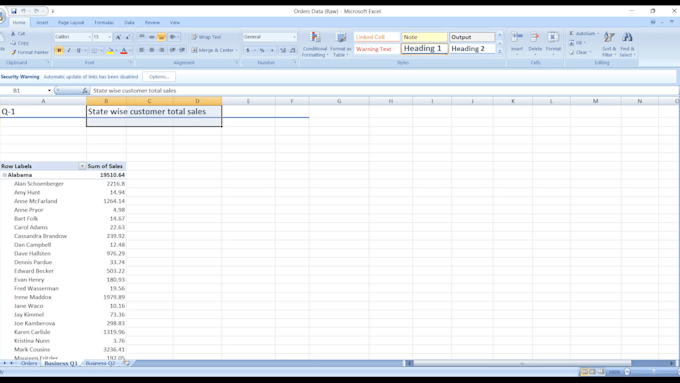
Task: Toggle Italic formatting
Action: point(69,51)
